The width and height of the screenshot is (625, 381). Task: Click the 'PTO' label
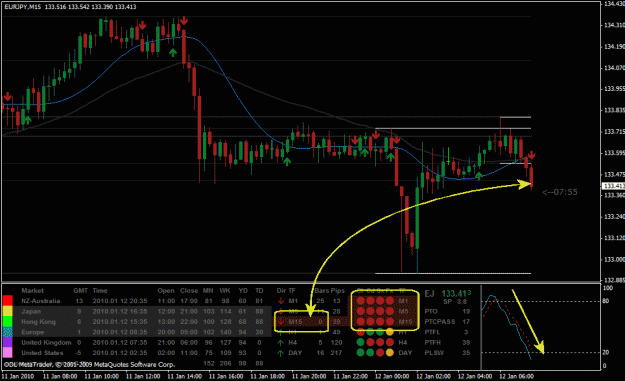click(431, 311)
